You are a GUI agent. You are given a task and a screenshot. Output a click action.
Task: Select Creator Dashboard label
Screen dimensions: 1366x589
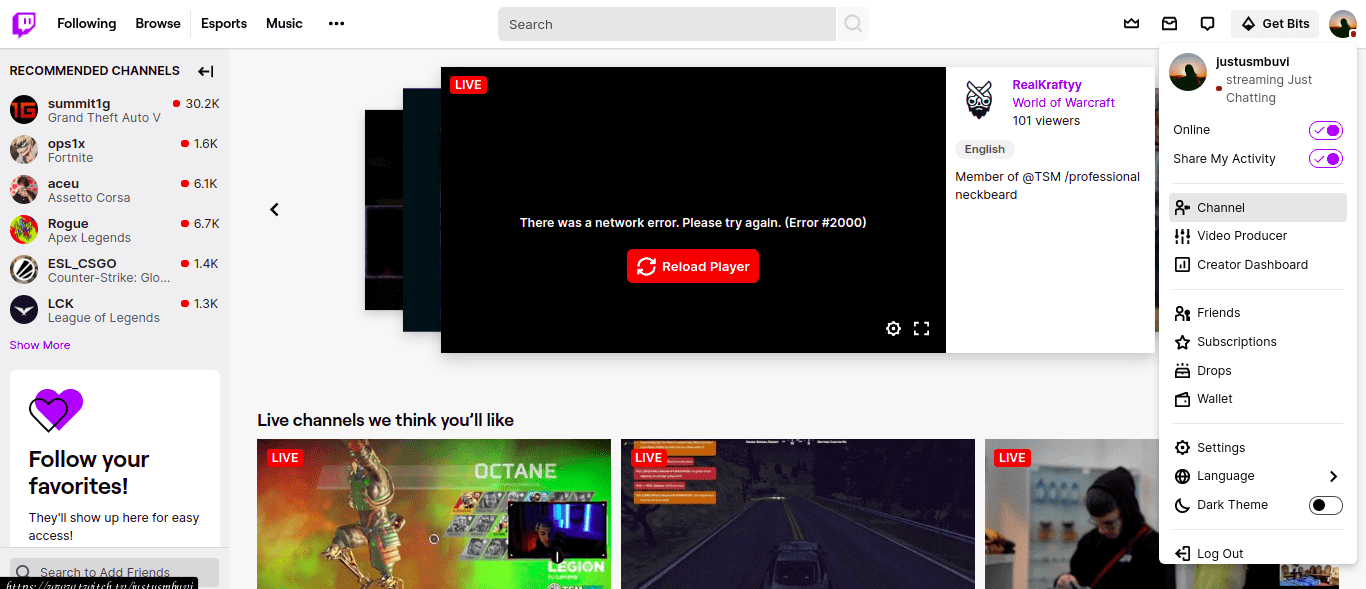pyautogui.click(x=1253, y=265)
